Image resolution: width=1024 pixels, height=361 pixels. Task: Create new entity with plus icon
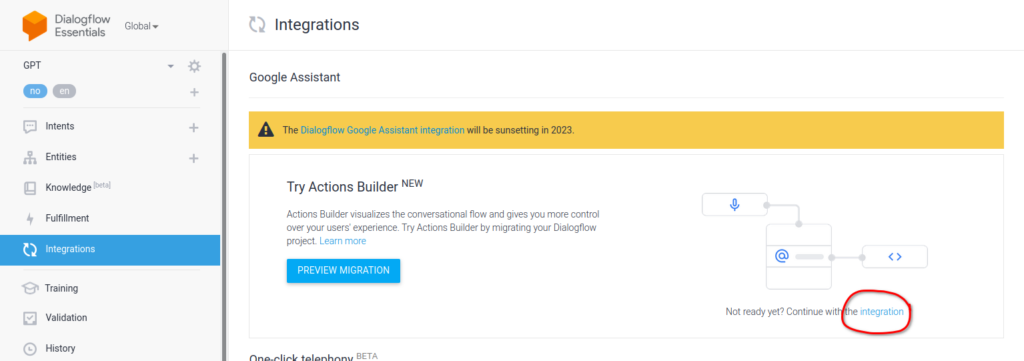(x=193, y=158)
